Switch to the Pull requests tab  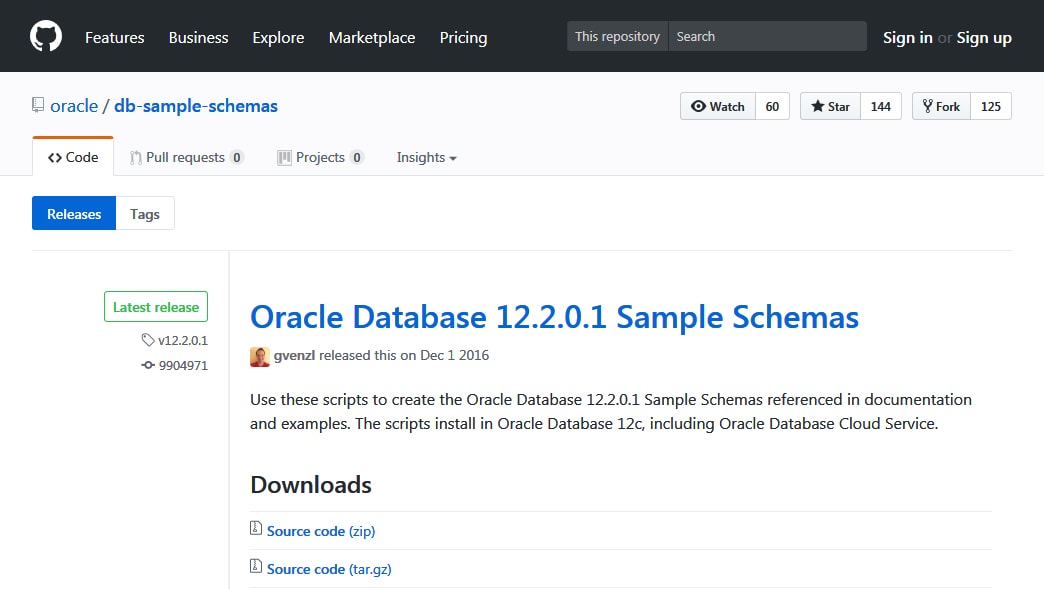187,157
